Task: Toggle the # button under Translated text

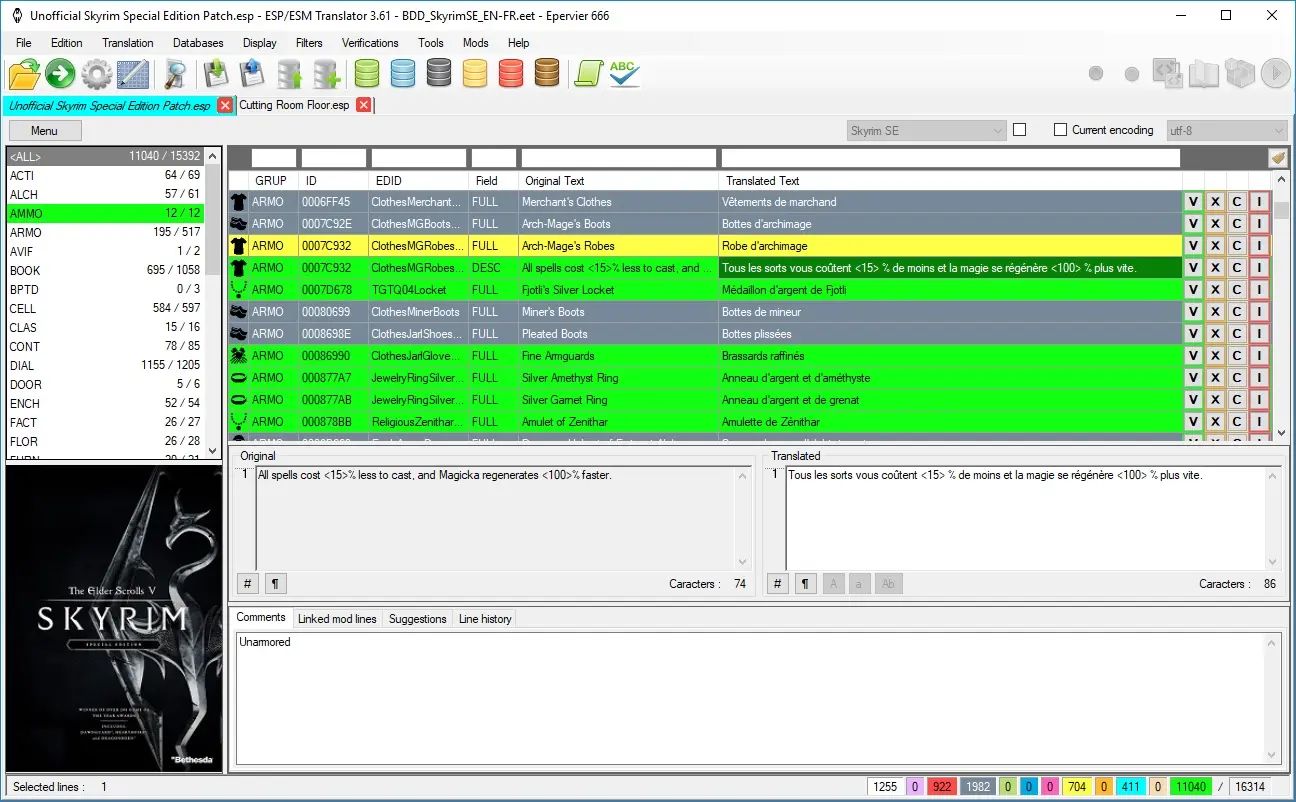Action: 778,584
